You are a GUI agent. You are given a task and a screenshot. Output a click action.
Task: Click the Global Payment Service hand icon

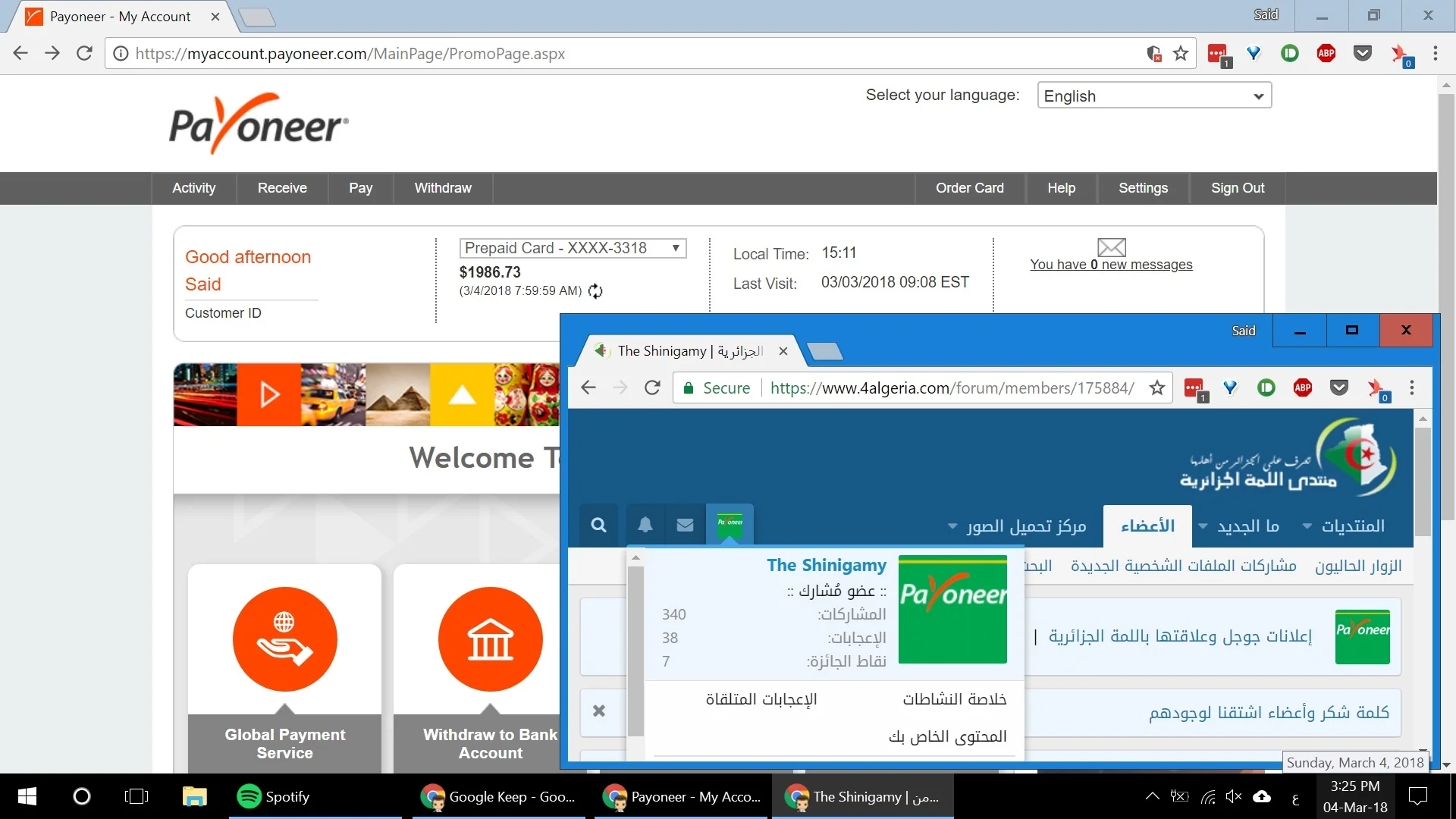click(284, 639)
